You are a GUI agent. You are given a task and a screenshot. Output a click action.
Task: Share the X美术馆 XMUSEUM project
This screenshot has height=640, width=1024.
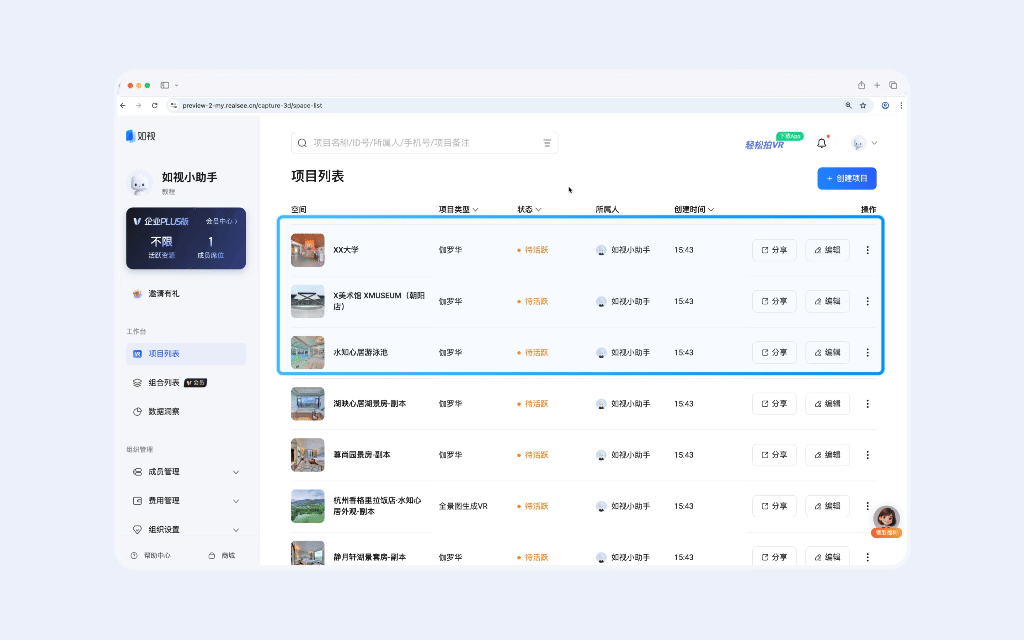pyautogui.click(x=775, y=301)
